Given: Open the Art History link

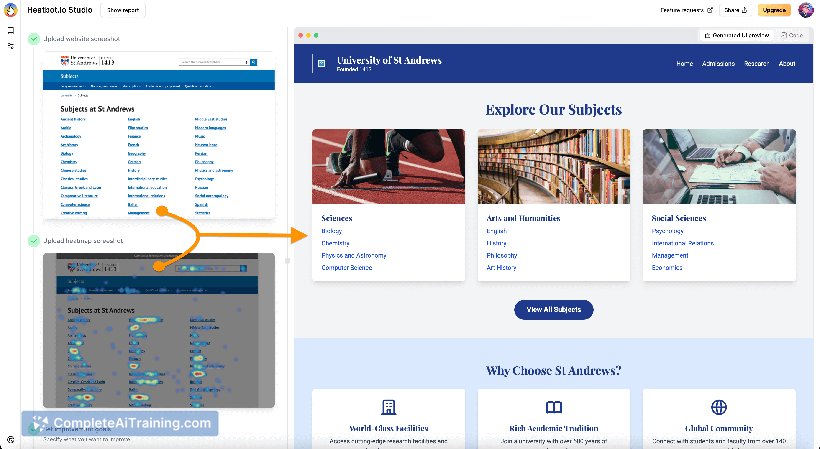Looking at the screenshot, I should [x=501, y=268].
